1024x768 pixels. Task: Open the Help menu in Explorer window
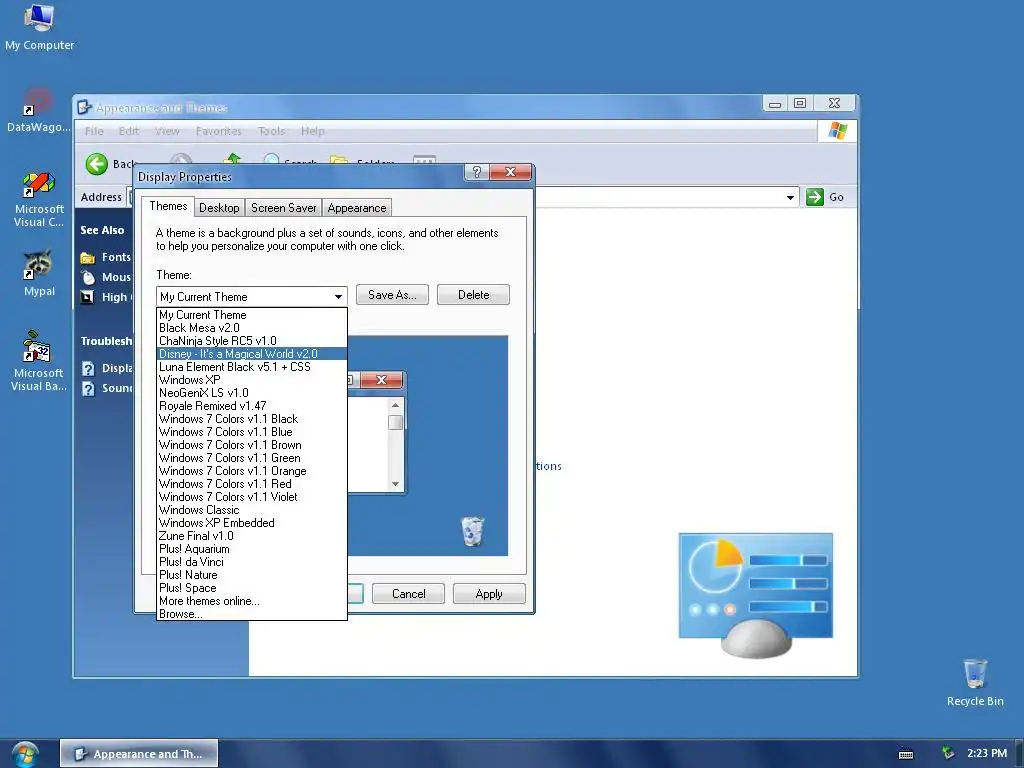(313, 131)
